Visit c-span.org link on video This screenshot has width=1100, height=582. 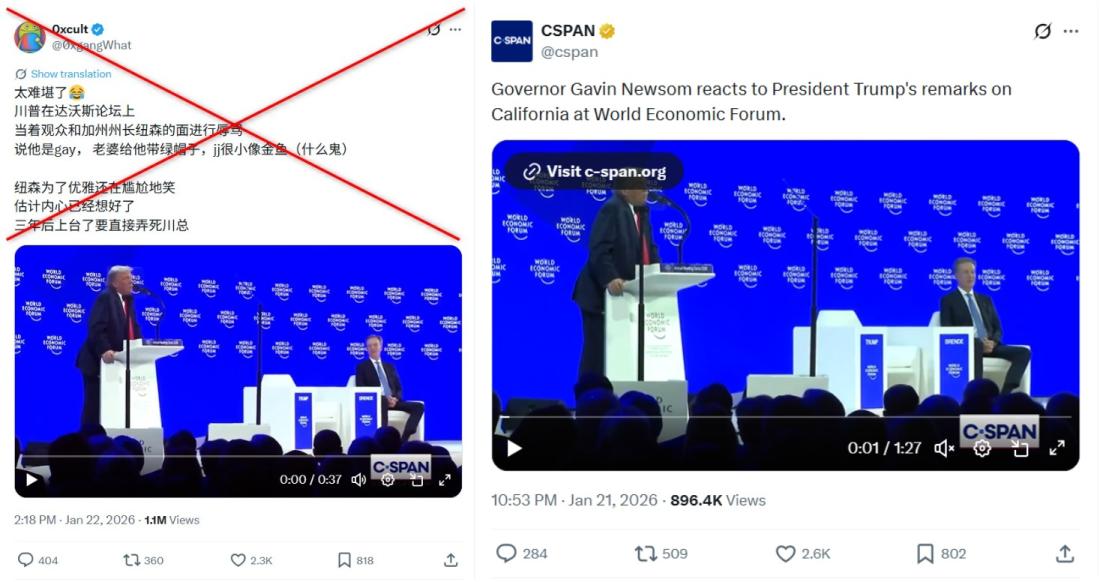tap(594, 171)
